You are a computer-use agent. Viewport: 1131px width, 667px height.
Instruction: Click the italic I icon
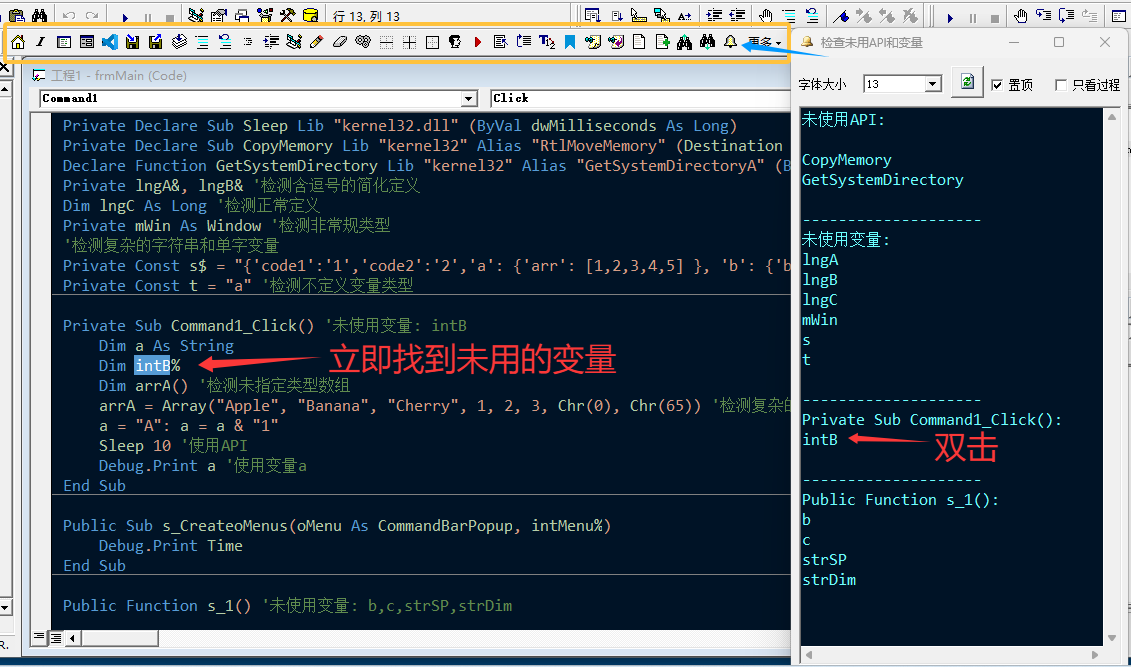(41, 42)
